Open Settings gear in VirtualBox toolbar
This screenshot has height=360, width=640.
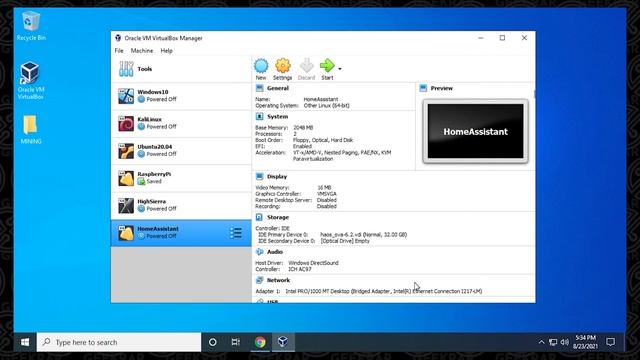pos(282,65)
